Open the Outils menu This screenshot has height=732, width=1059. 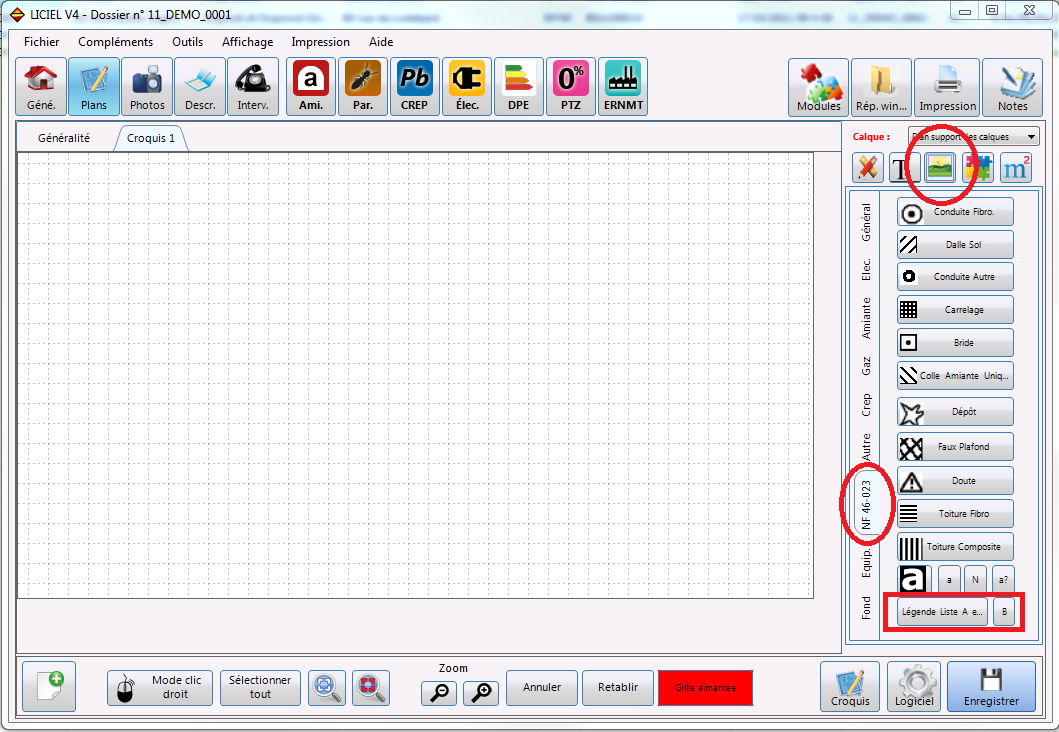(x=187, y=42)
